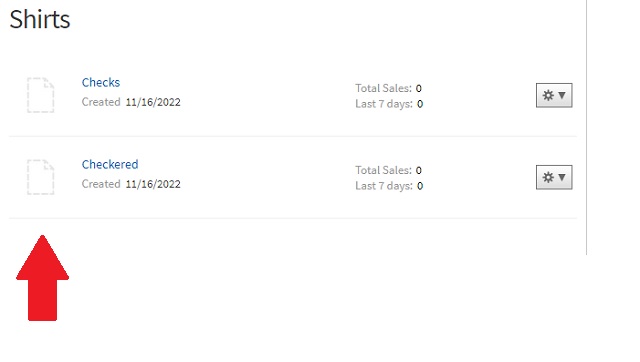
Task: Open the Checkered shirt link
Action: [x=110, y=164]
